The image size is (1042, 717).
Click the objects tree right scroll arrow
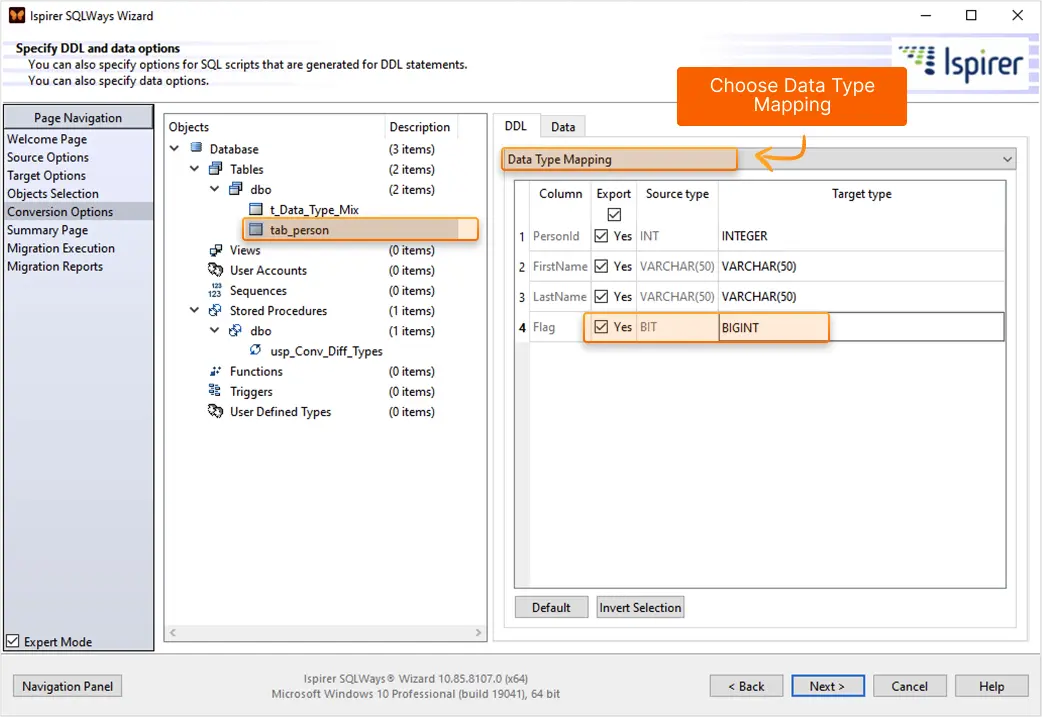click(x=478, y=633)
